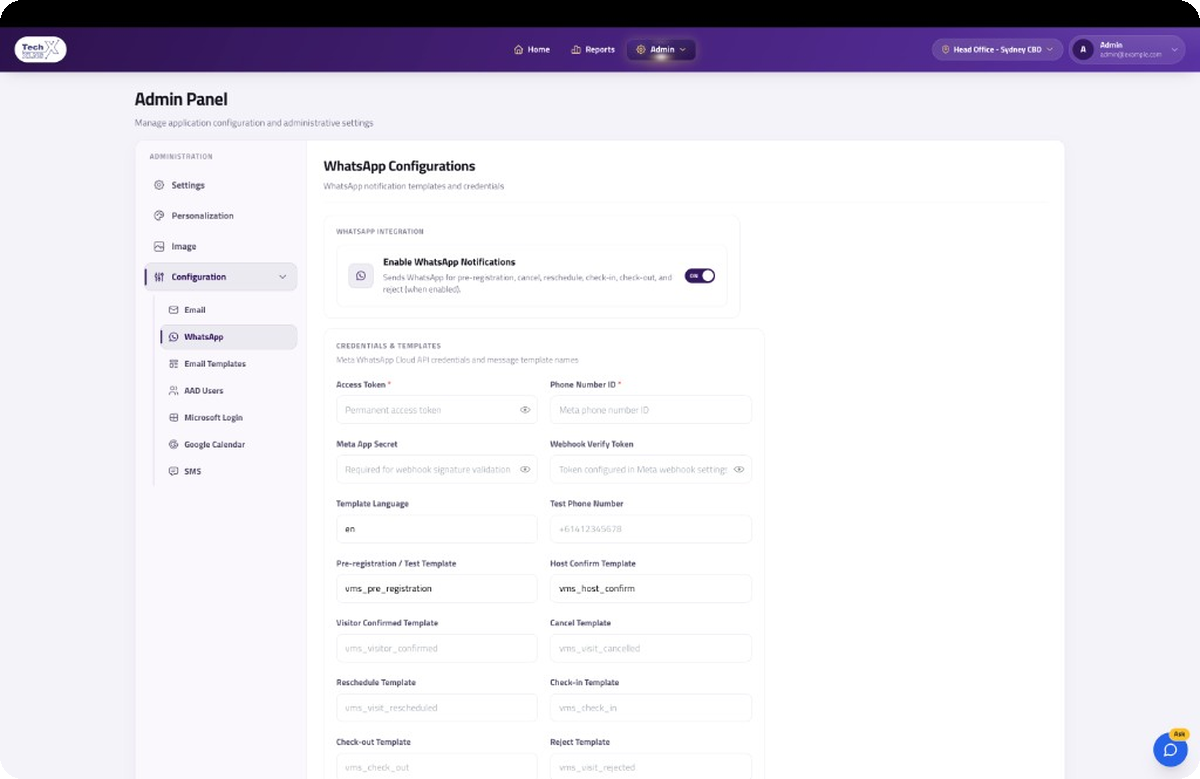The height and width of the screenshot is (779, 1200).
Task: Open the Ask chat bubble
Action: point(1170,749)
